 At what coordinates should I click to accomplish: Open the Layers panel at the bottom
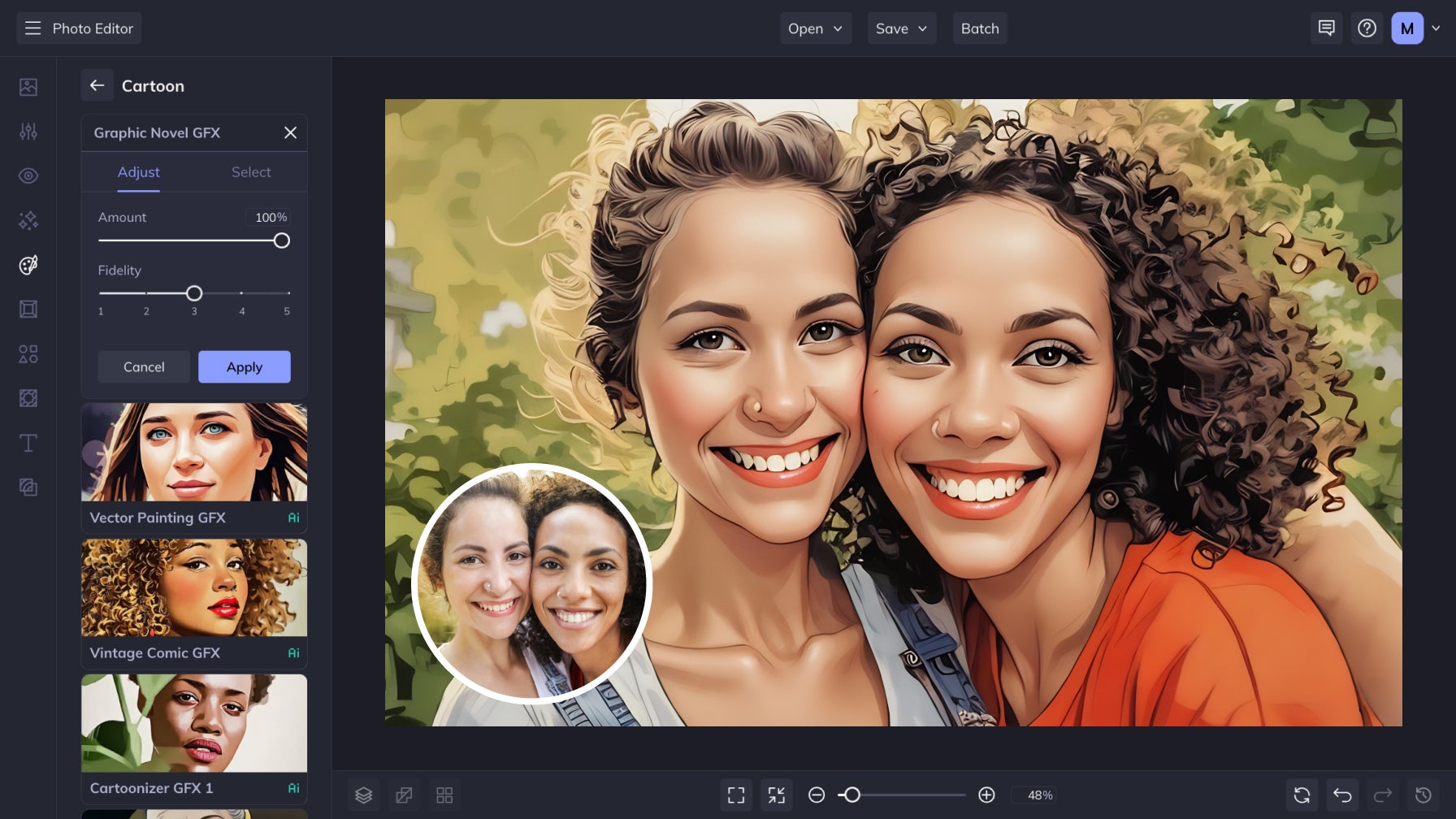[x=364, y=795]
